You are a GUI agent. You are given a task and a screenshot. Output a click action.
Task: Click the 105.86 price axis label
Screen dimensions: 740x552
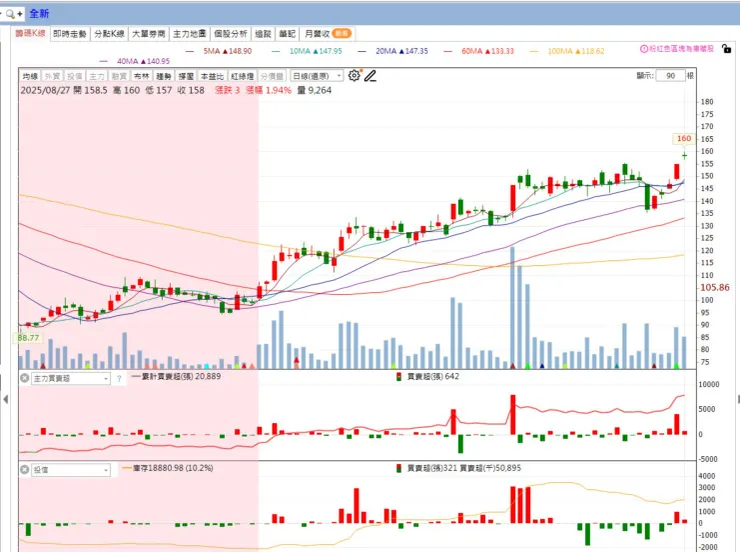[x=715, y=287]
